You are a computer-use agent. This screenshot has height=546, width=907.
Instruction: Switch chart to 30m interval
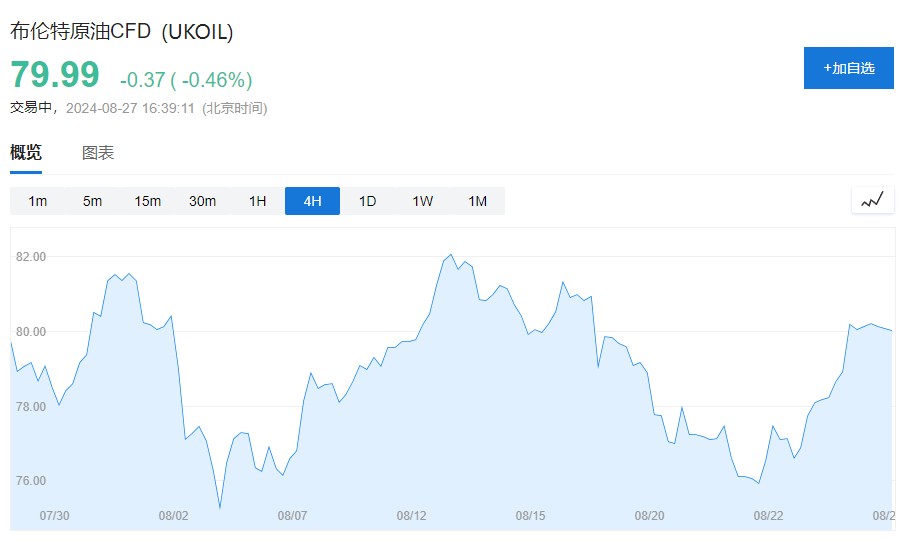point(203,201)
